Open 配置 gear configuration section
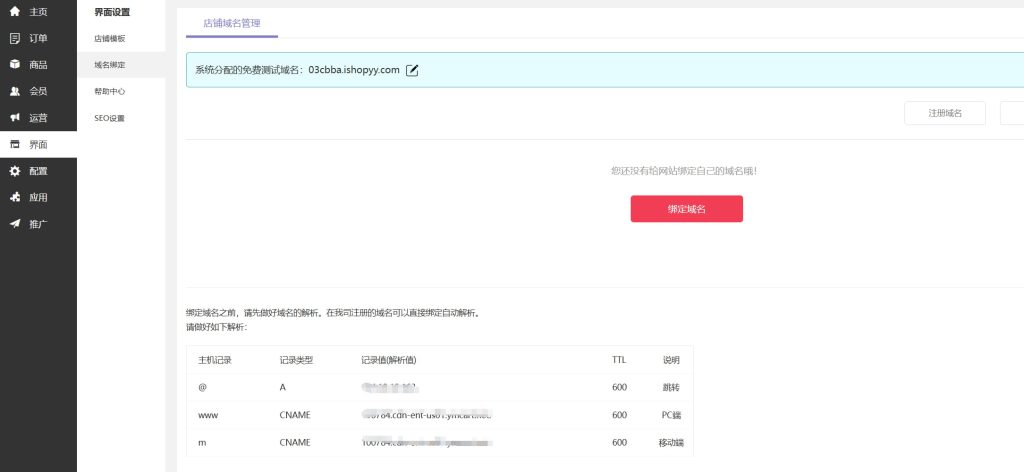Image resolution: width=1024 pixels, height=472 pixels. (15, 171)
